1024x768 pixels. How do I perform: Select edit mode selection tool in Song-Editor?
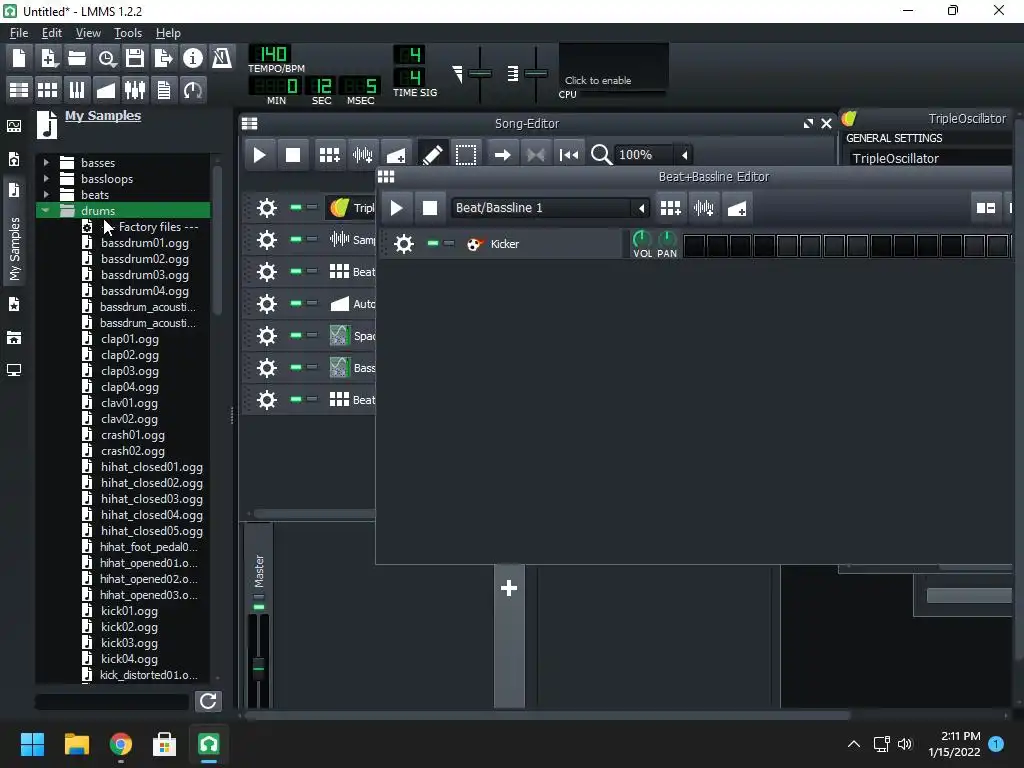pos(466,155)
